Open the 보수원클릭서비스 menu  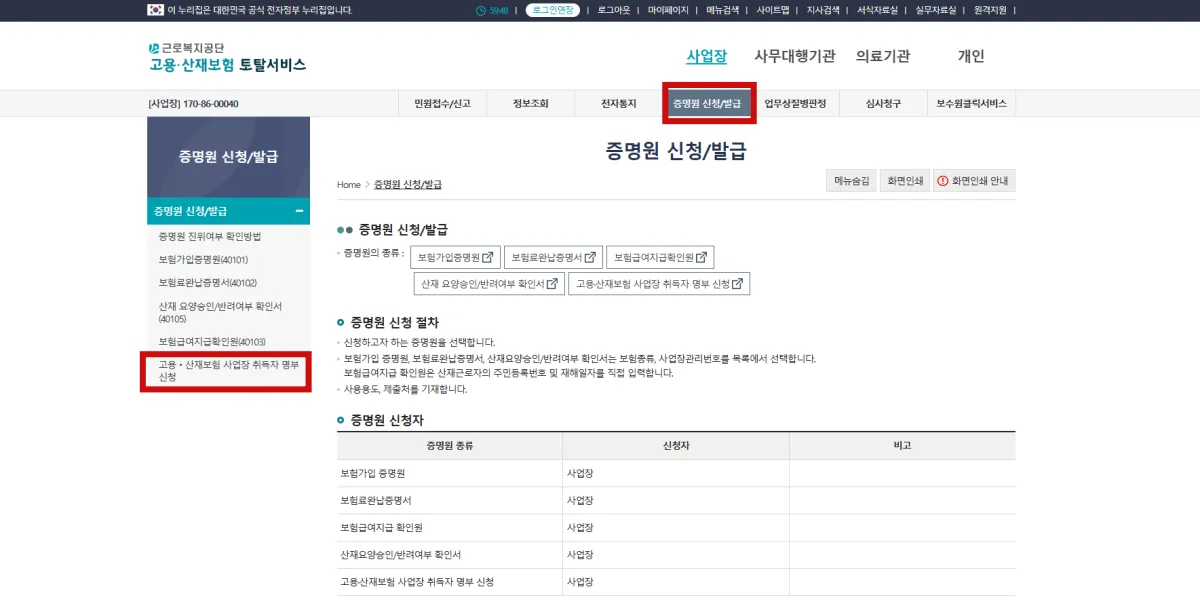click(x=972, y=103)
